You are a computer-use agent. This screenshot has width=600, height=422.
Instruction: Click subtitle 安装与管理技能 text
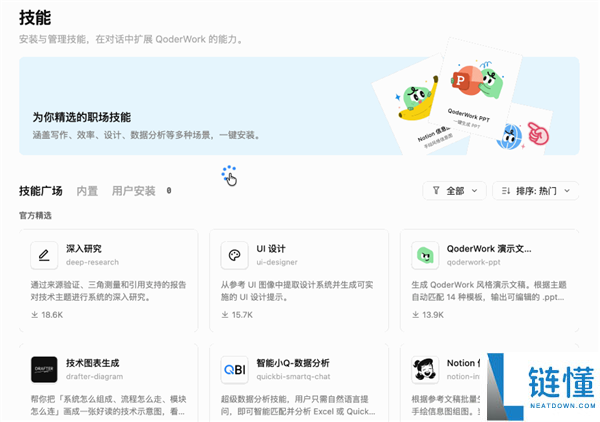coord(131,39)
